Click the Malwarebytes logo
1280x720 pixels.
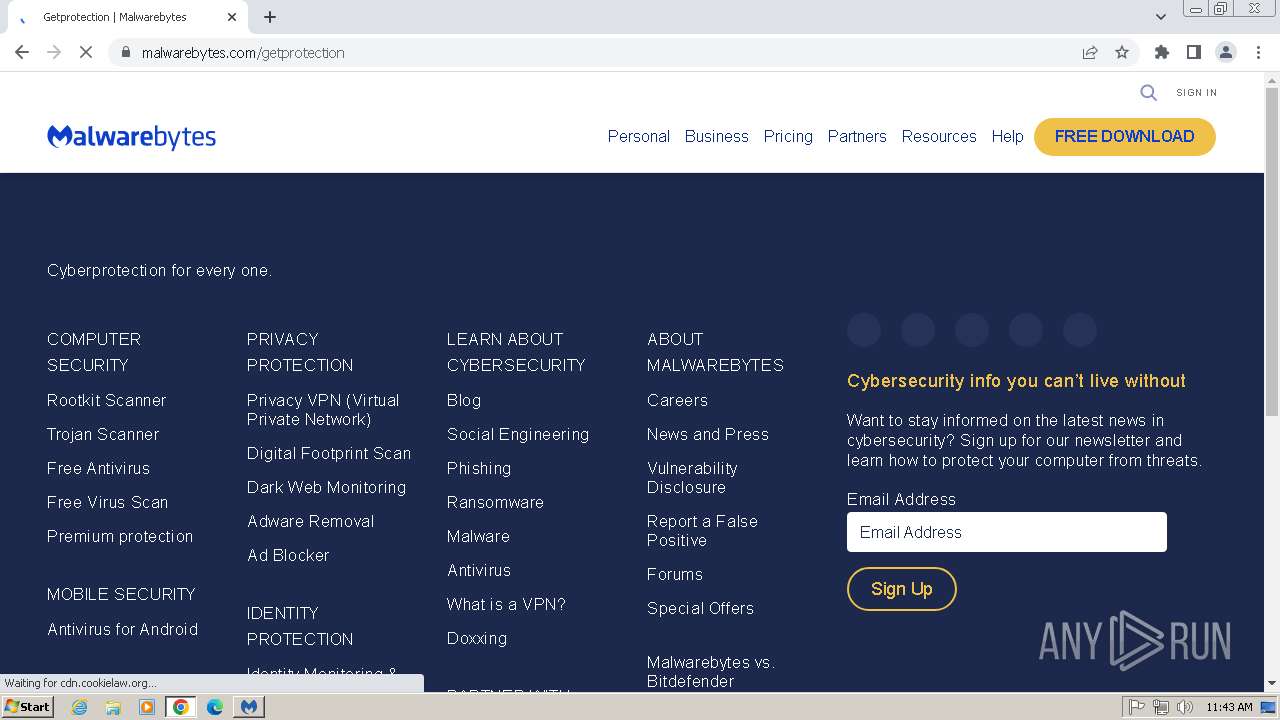pyautogui.click(x=131, y=137)
